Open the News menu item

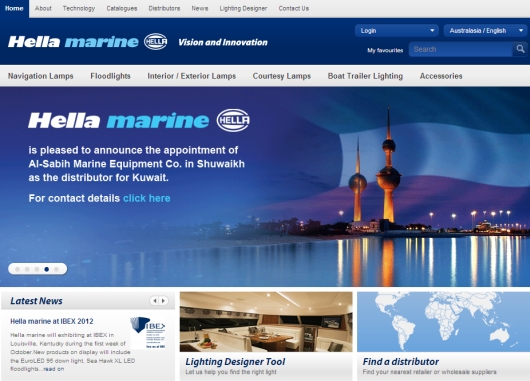pyautogui.click(x=200, y=8)
